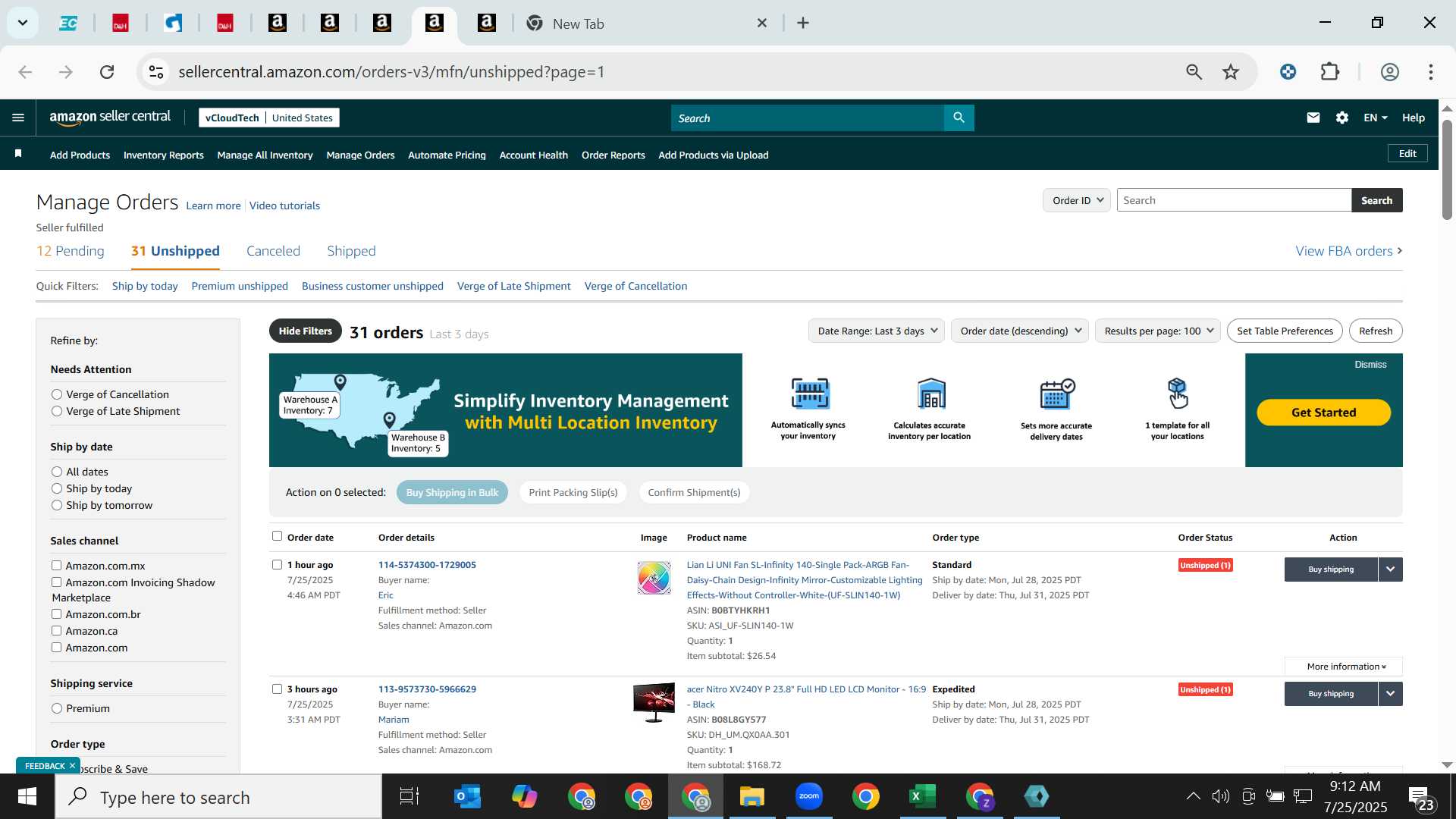Click the page vertical scrollbar thumb
1456x819 pixels.
pos(1447,170)
